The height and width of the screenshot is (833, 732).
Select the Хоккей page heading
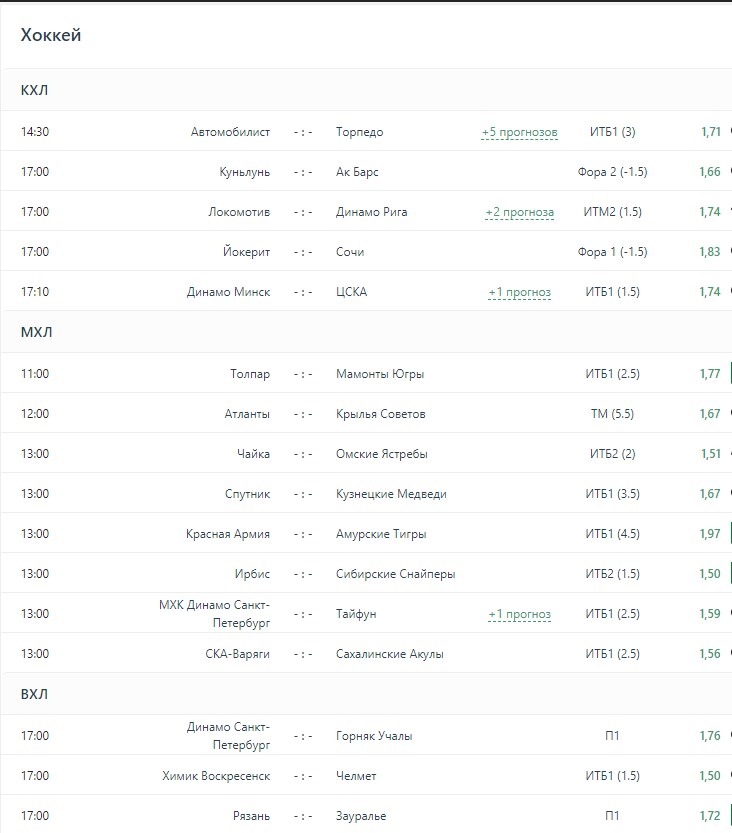tap(51, 35)
